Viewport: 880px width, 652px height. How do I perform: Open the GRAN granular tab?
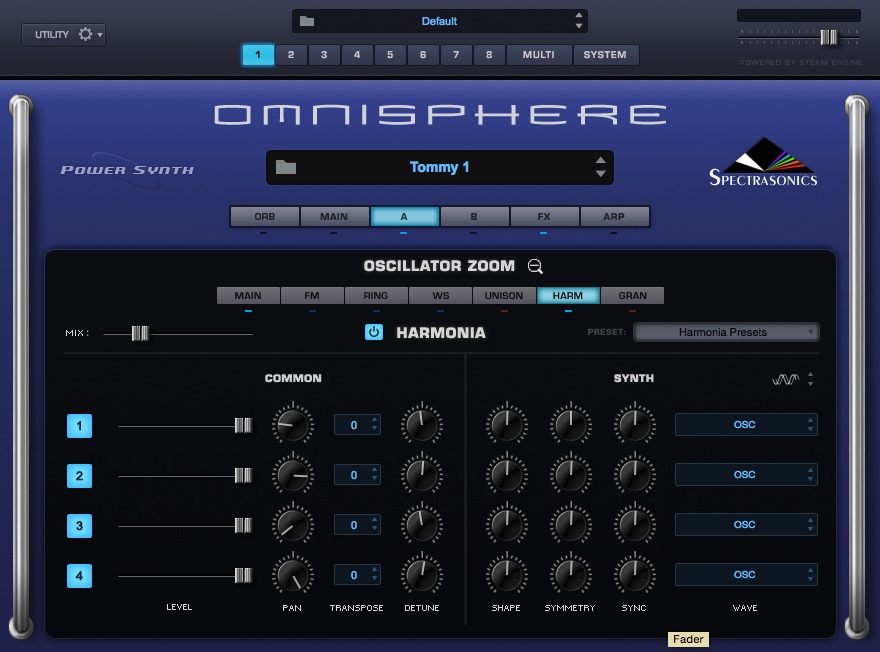point(632,296)
